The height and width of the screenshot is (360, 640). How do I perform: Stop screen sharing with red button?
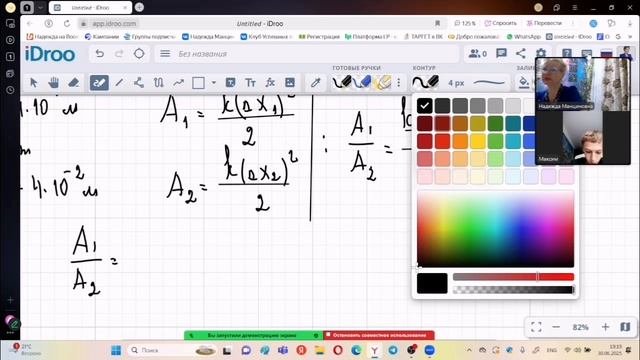pos(379,335)
